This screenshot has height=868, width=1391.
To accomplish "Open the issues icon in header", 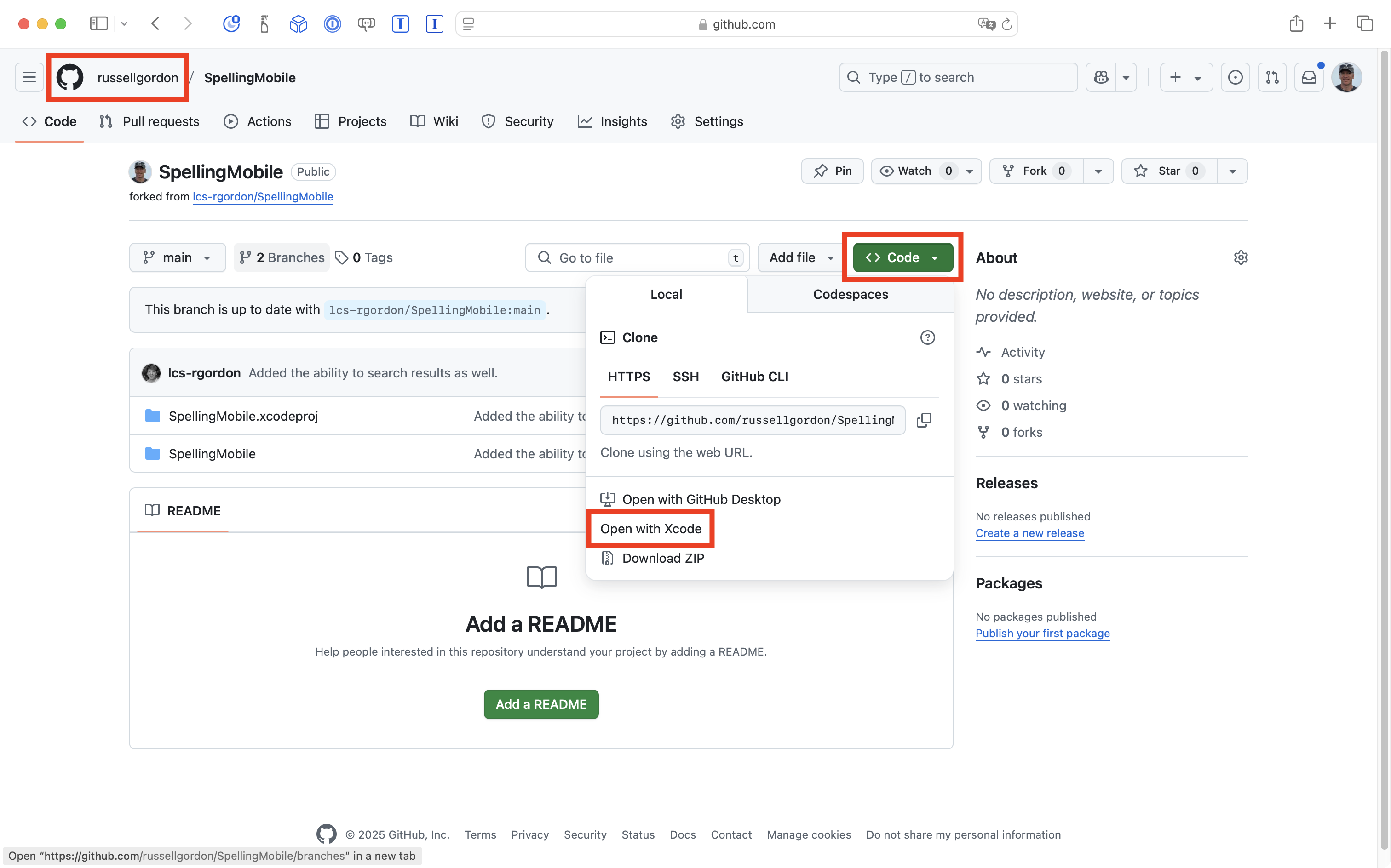I will coord(1235,78).
